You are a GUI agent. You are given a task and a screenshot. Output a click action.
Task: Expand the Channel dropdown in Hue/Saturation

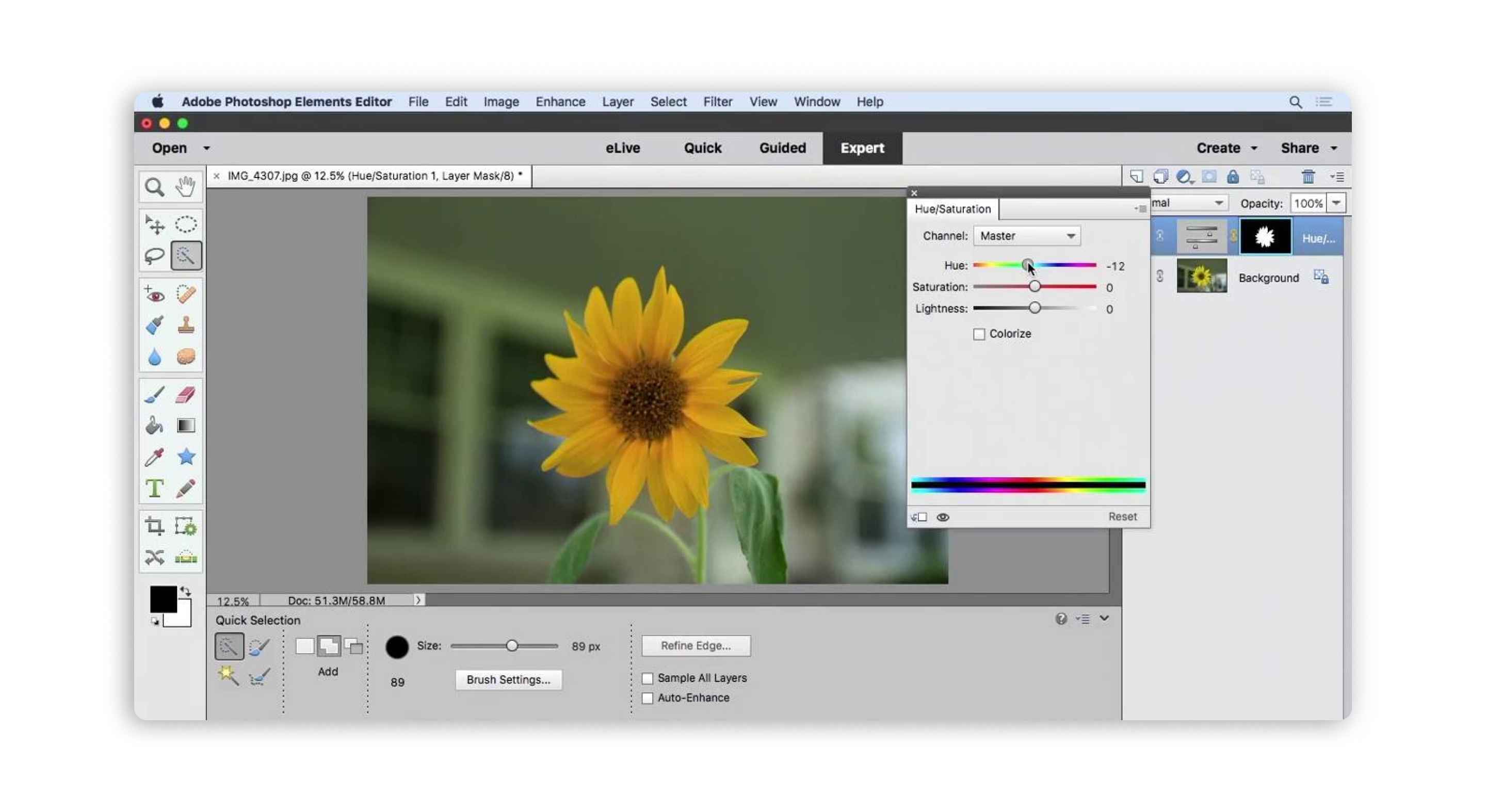tap(1025, 235)
